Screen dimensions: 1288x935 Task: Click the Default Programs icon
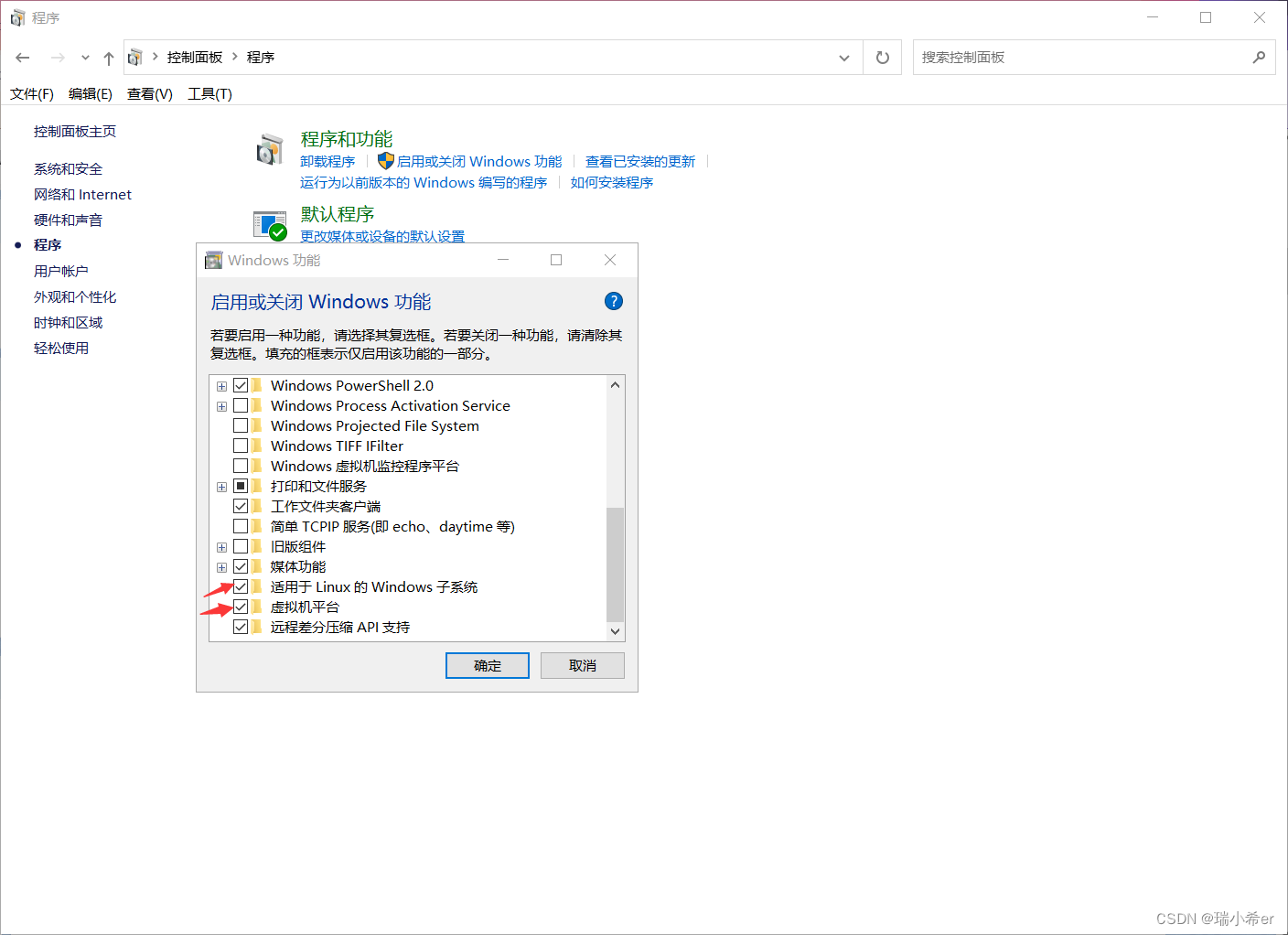[270, 225]
